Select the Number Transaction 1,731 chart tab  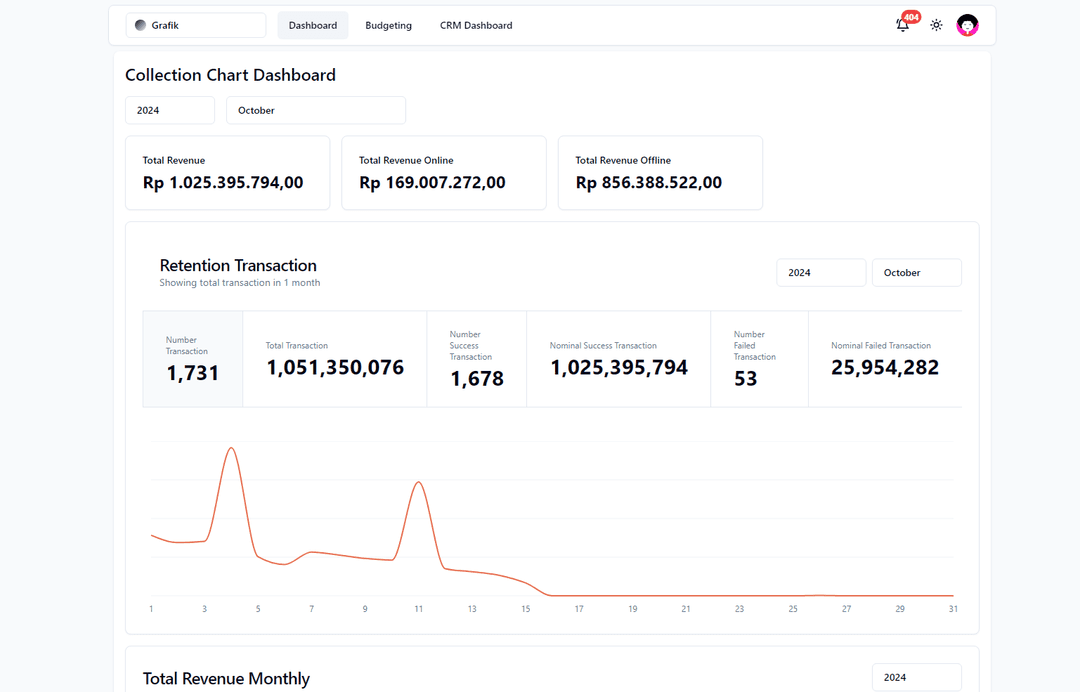click(x=193, y=359)
